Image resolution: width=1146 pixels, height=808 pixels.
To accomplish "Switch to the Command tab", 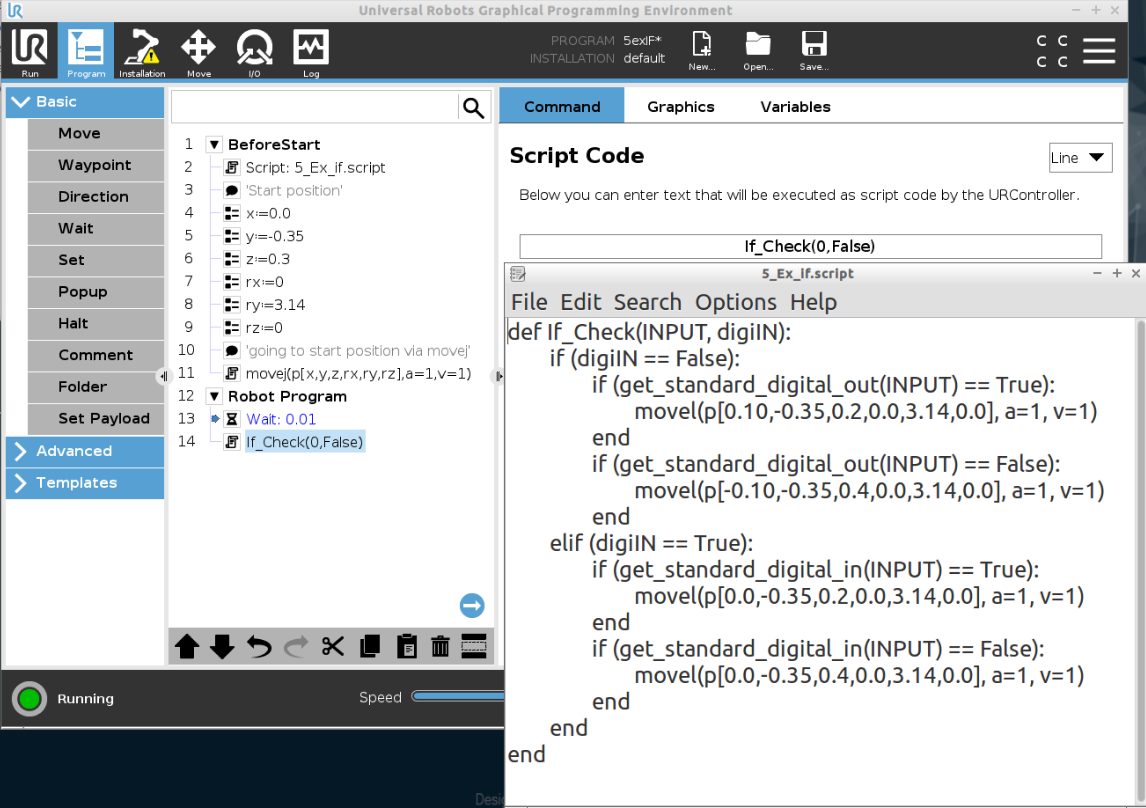I will tap(561, 106).
